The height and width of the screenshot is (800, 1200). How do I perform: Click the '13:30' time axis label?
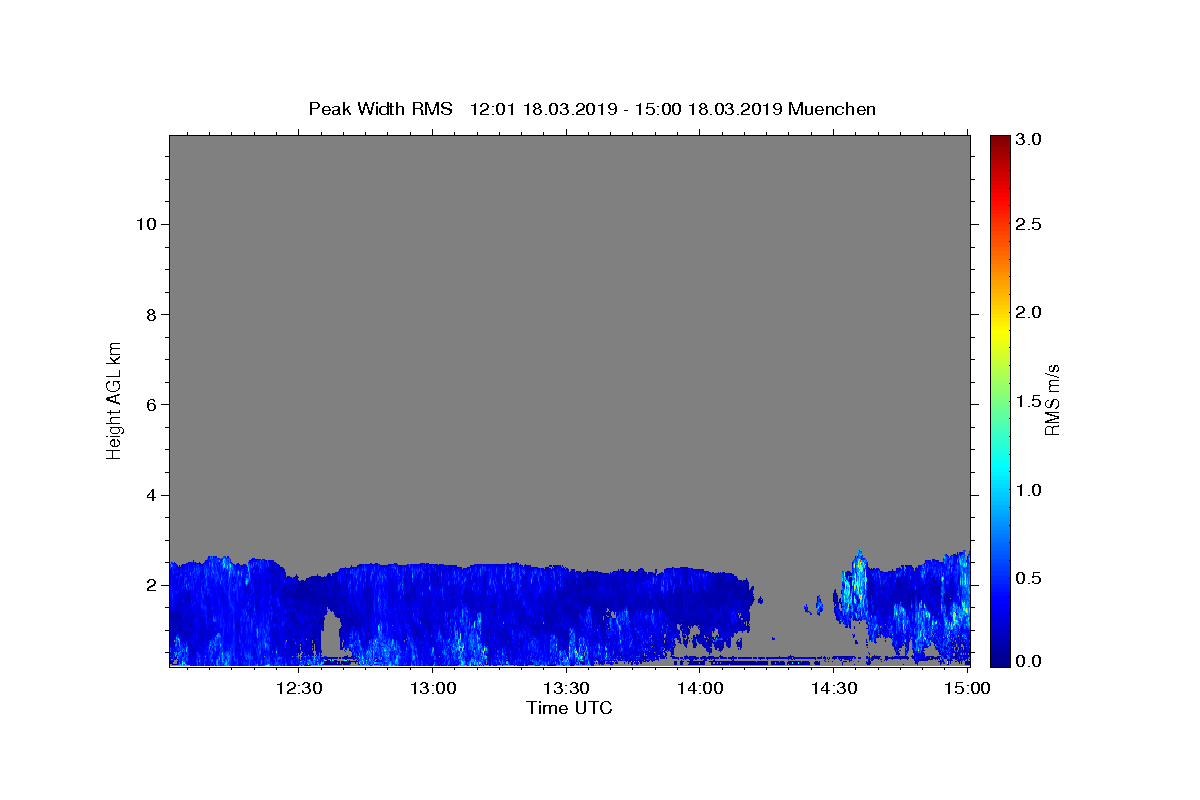pyautogui.click(x=566, y=688)
